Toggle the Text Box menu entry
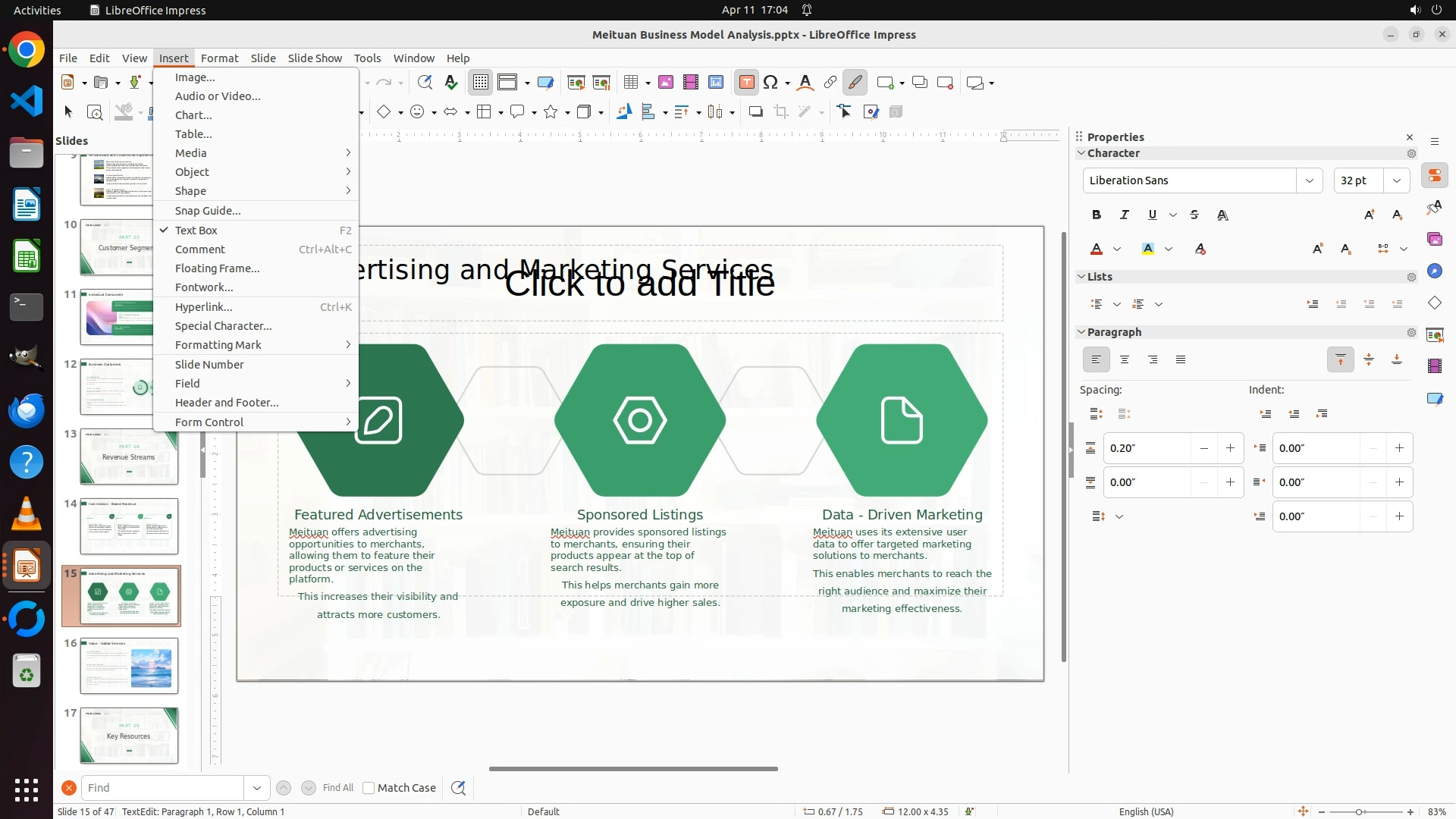1456x819 pixels. click(x=196, y=231)
